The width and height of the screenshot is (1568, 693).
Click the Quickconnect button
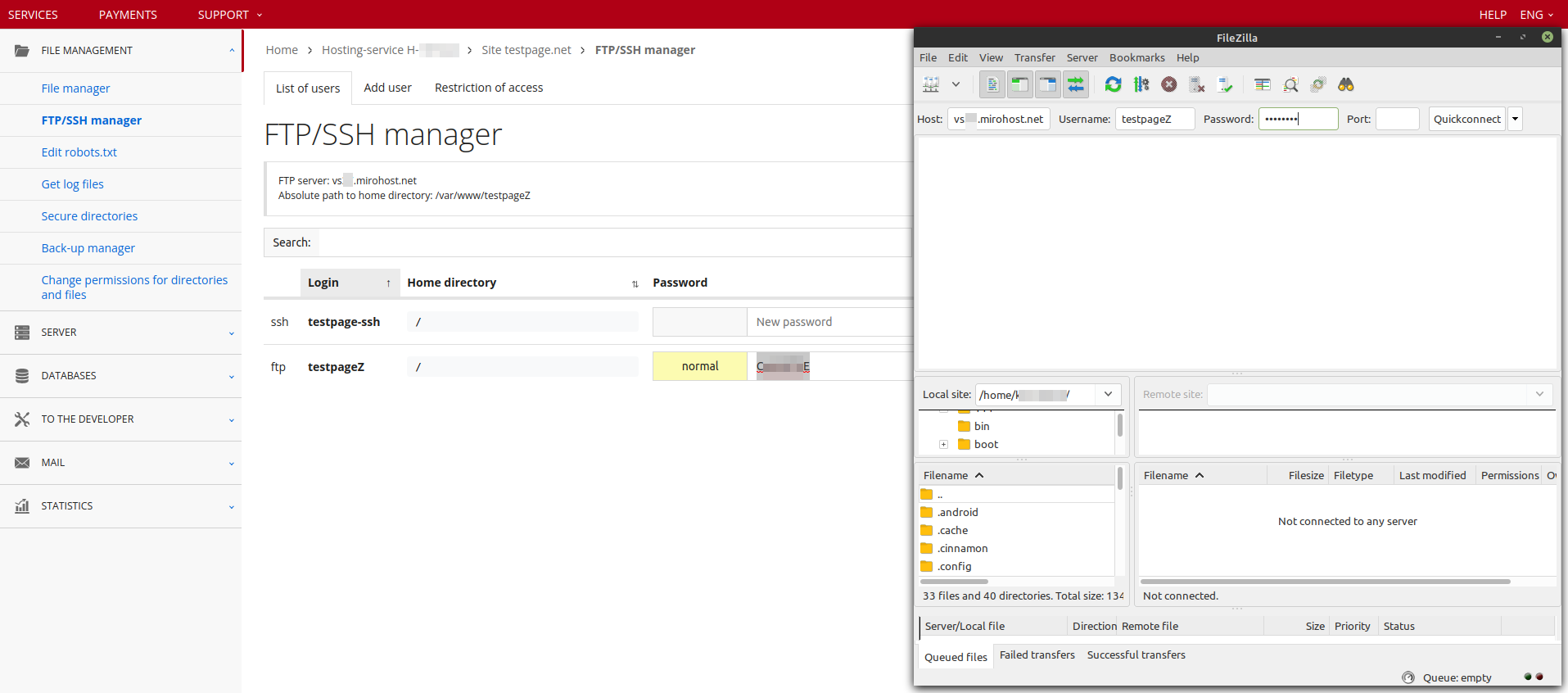1466,119
